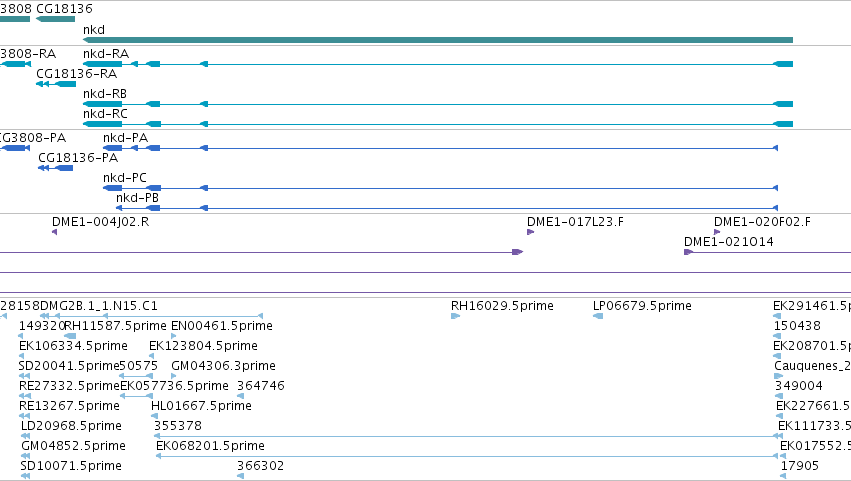
Task: Select the CG18136-PA protein label
Action: click(78, 158)
